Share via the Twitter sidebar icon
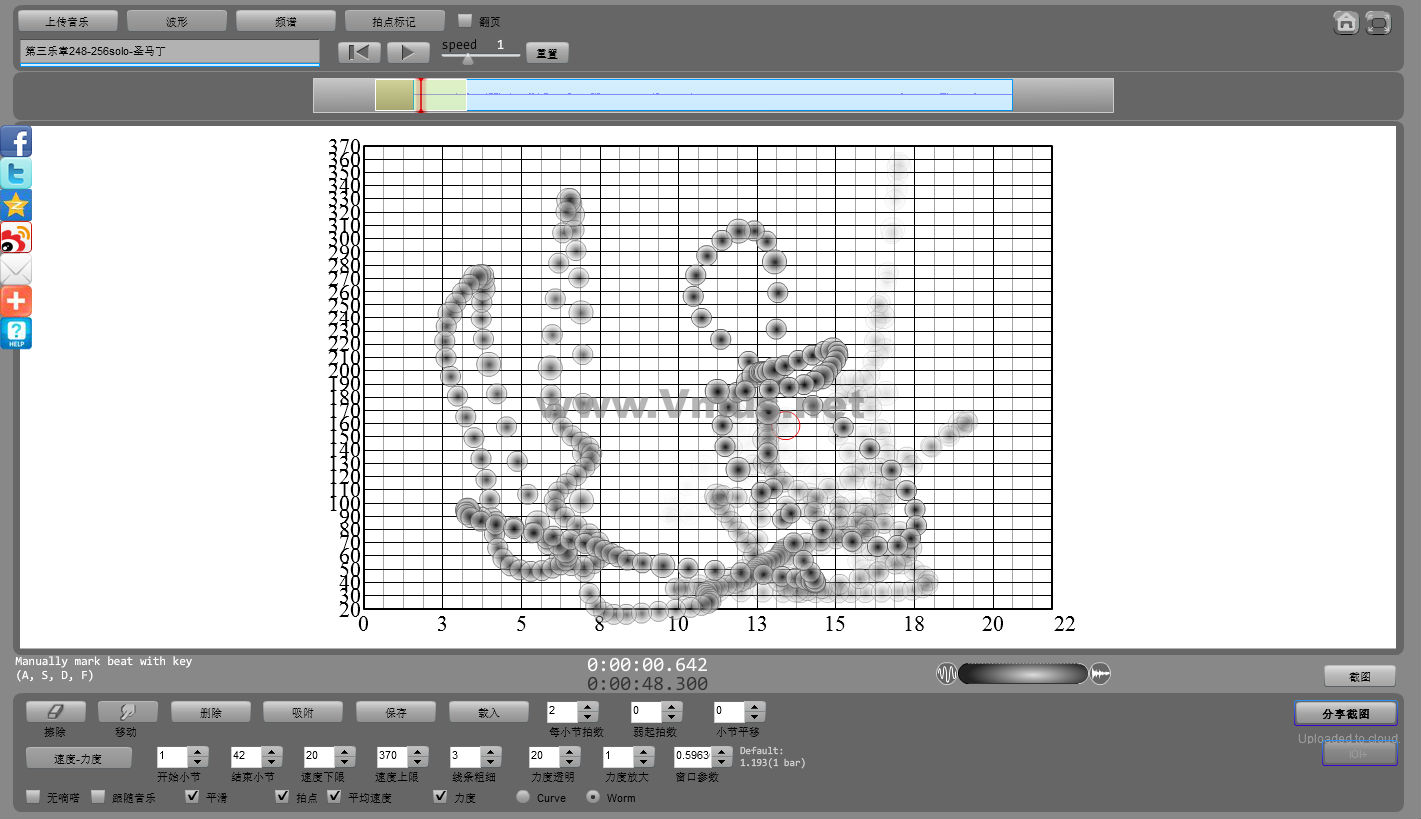Screen dimensions: 1421x819 tap(16, 174)
